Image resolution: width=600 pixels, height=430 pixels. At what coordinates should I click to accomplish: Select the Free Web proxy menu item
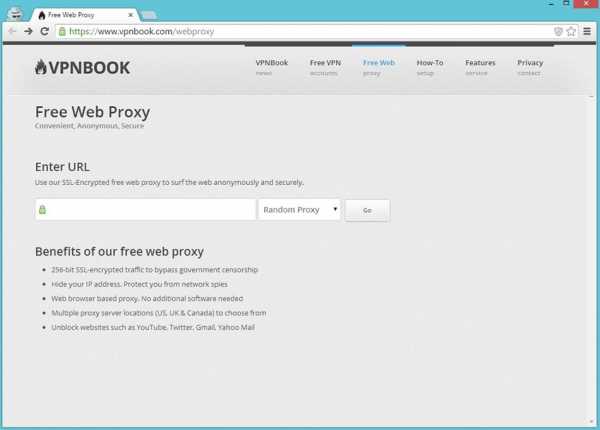tap(378, 67)
